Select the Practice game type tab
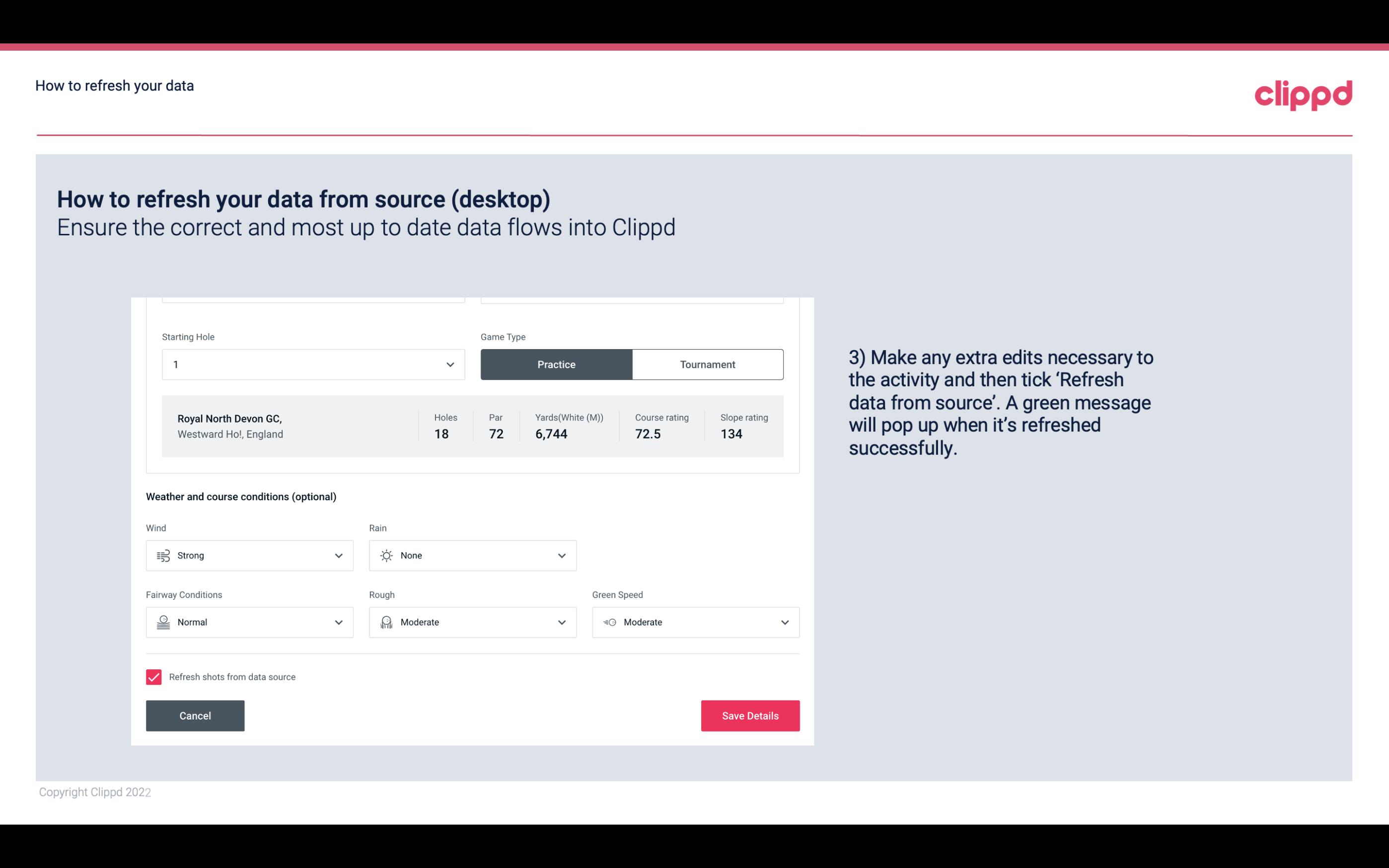1389x868 pixels. (556, 364)
